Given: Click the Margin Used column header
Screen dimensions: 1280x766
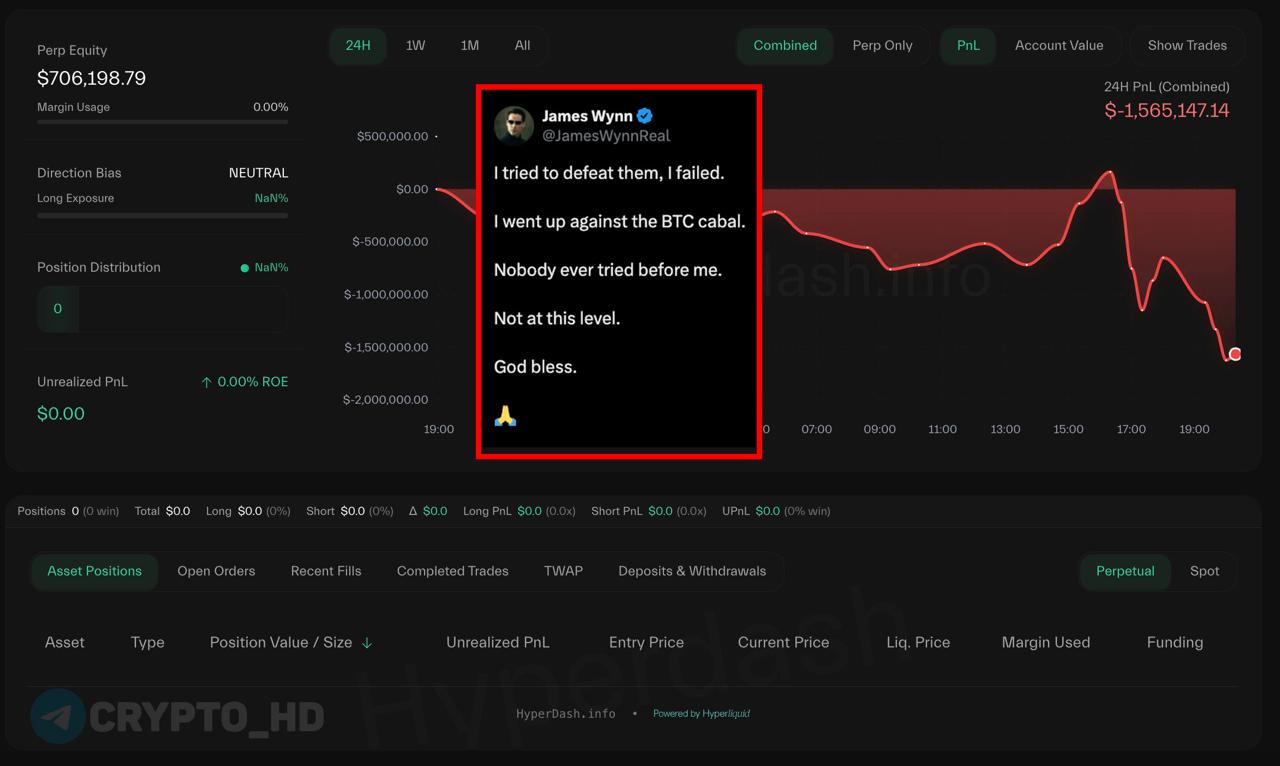Looking at the screenshot, I should point(1046,643).
